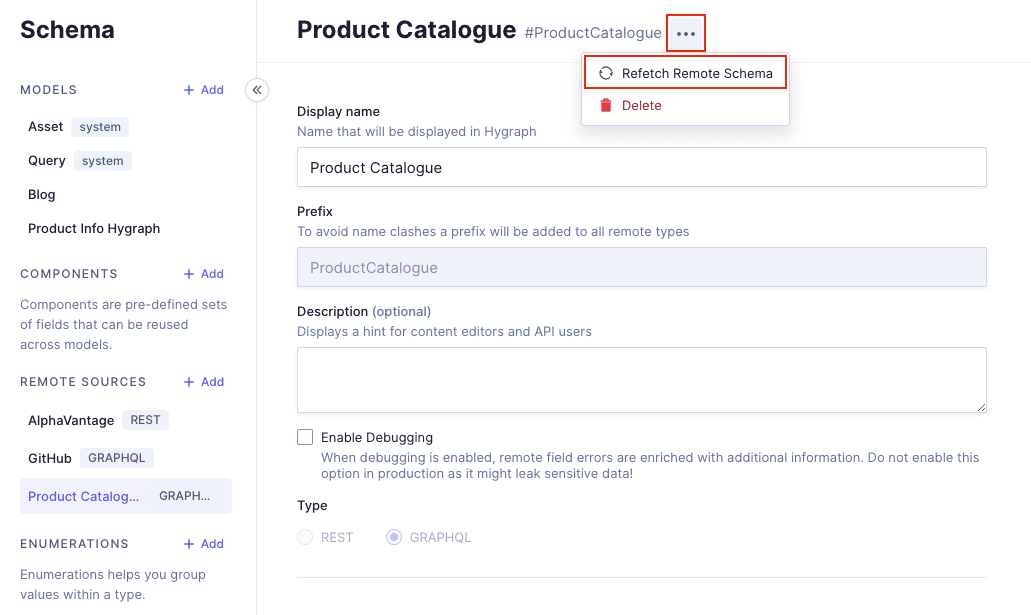Collapse the schema sidebar with chevron icon
Image resolution: width=1031 pixels, height=615 pixels.
click(257, 90)
